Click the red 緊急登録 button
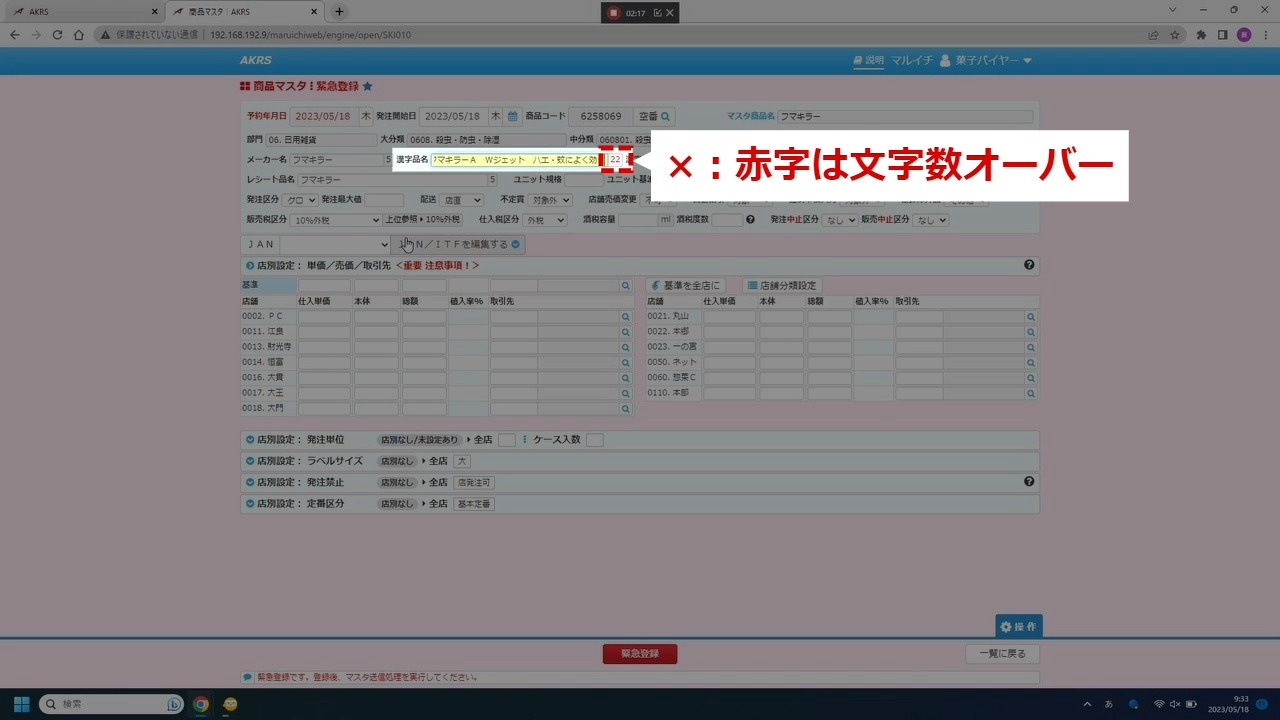The height and width of the screenshot is (720, 1280). click(639, 654)
